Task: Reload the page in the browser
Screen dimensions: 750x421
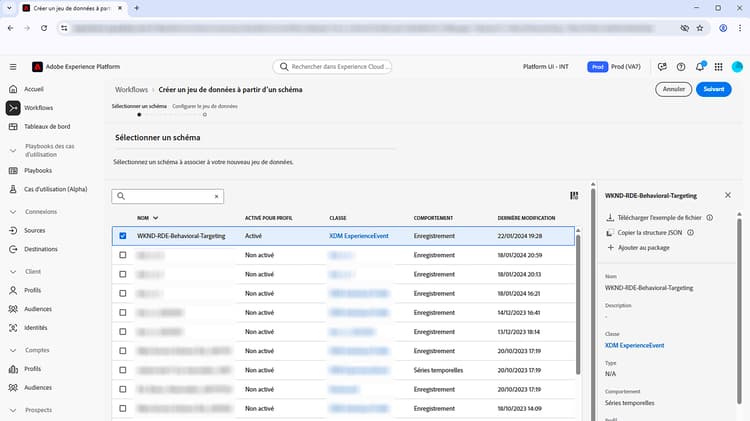Action: tap(44, 28)
